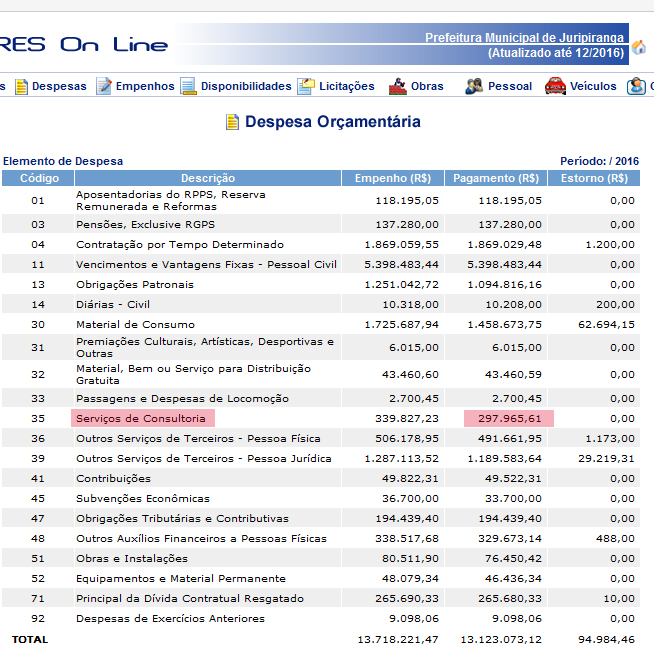654x652 pixels.
Task: Click Principal da Dívida Contratual Resgatado
Action: tap(190, 599)
